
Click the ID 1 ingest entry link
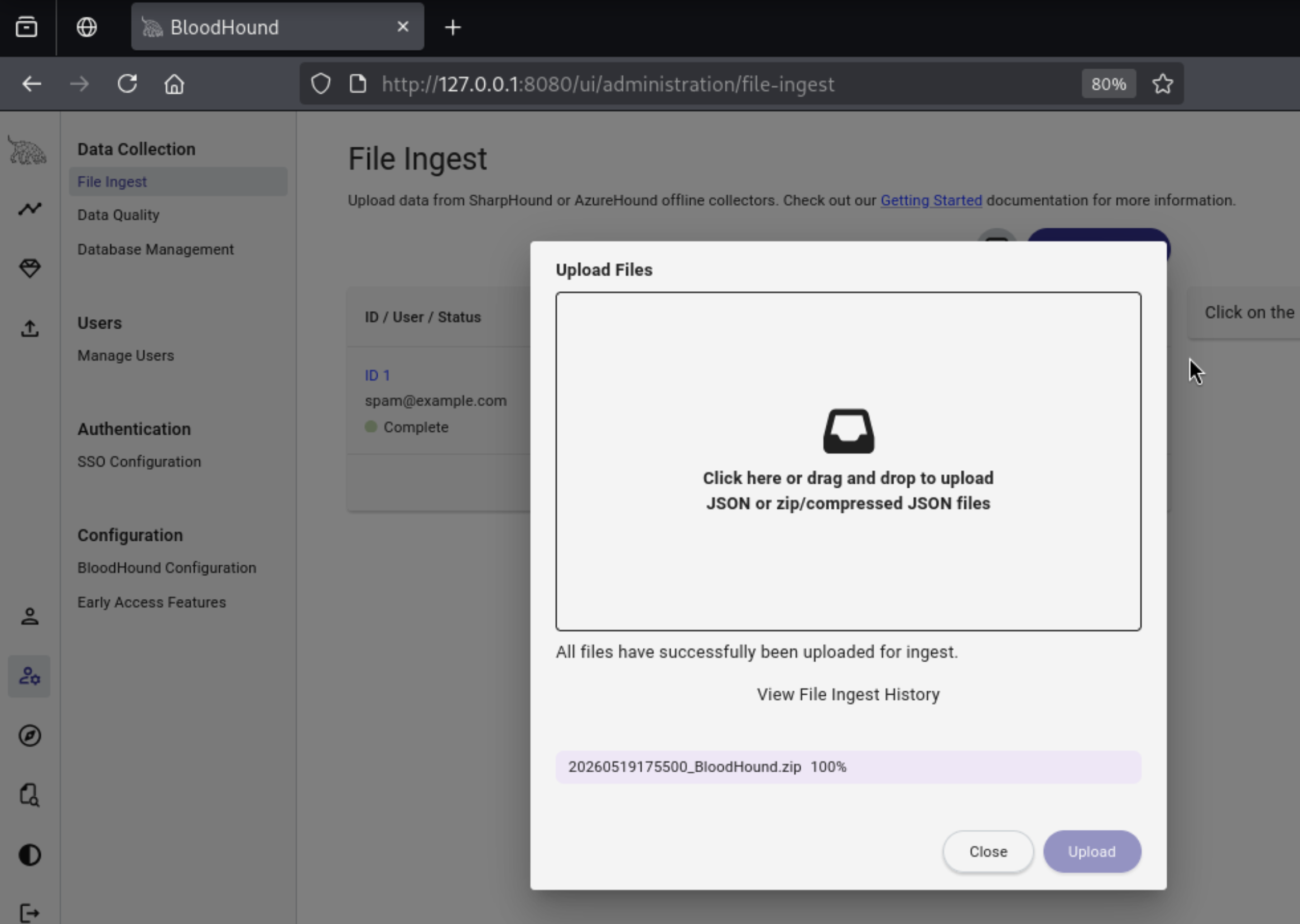[377, 376]
